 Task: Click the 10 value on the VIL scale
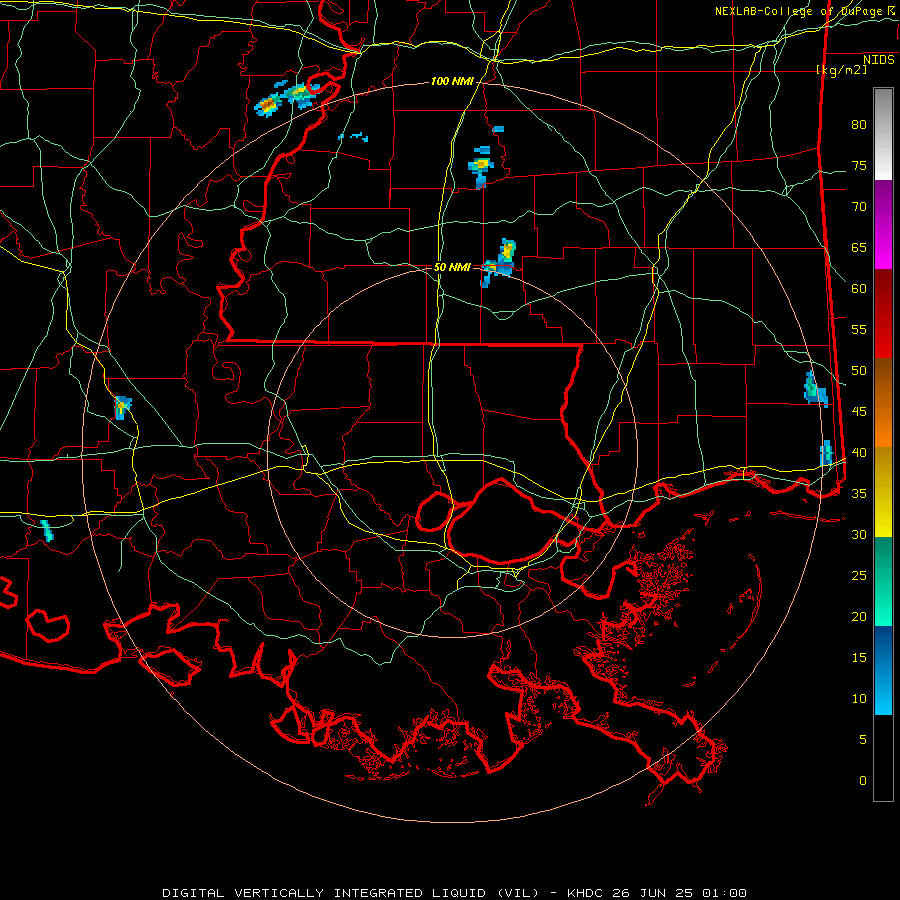[859, 699]
